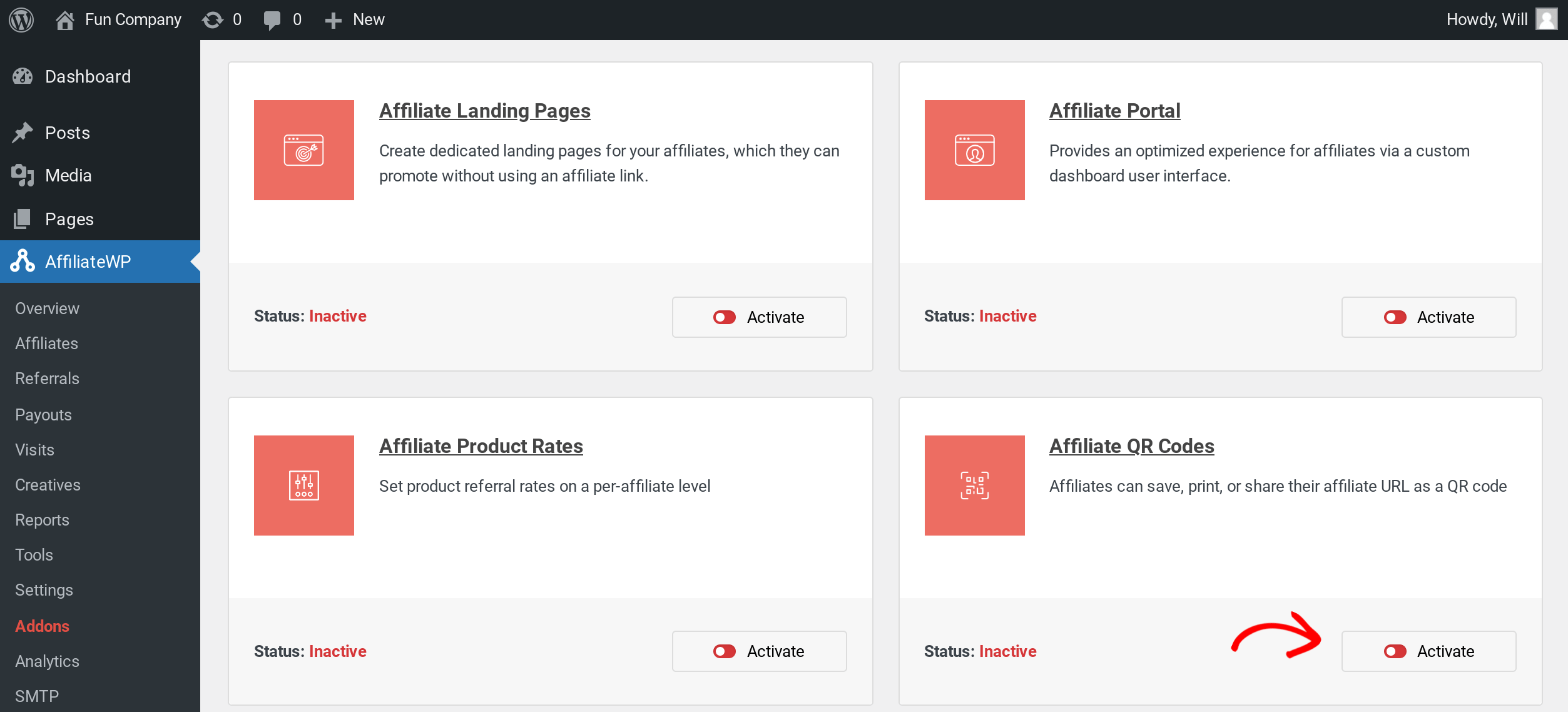The height and width of the screenshot is (712, 1568).
Task: Click the Affiliate Product Rates sliders icon
Action: tap(303, 485)
